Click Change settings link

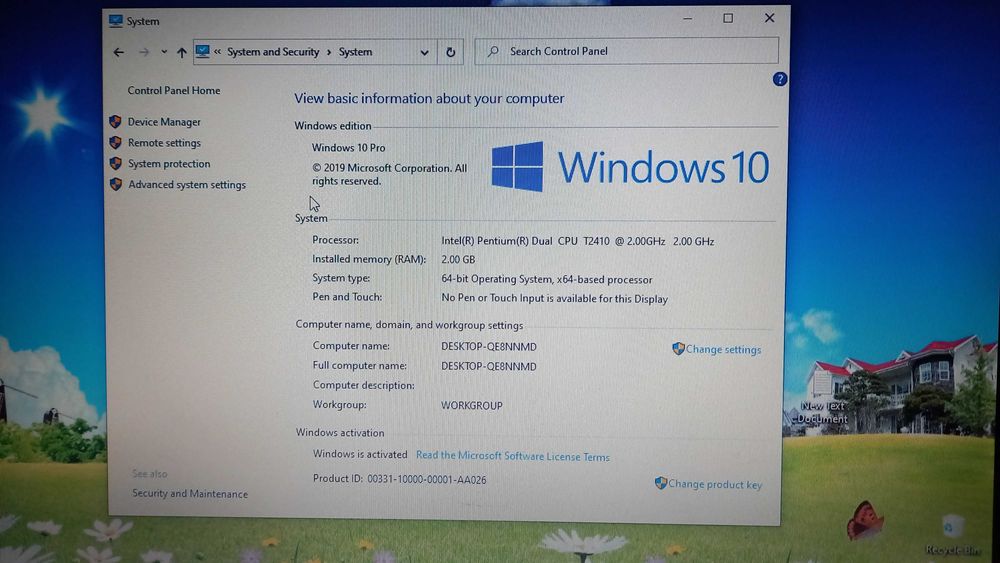[723, 349]
